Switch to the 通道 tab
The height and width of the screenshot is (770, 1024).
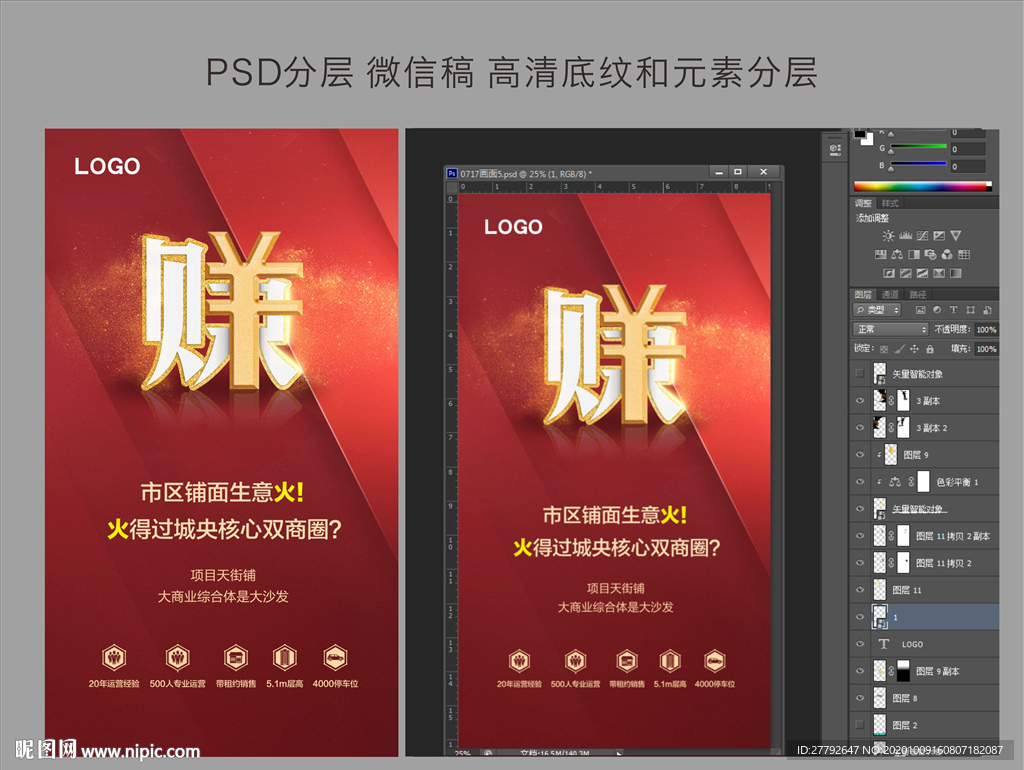tap(889, 295)
